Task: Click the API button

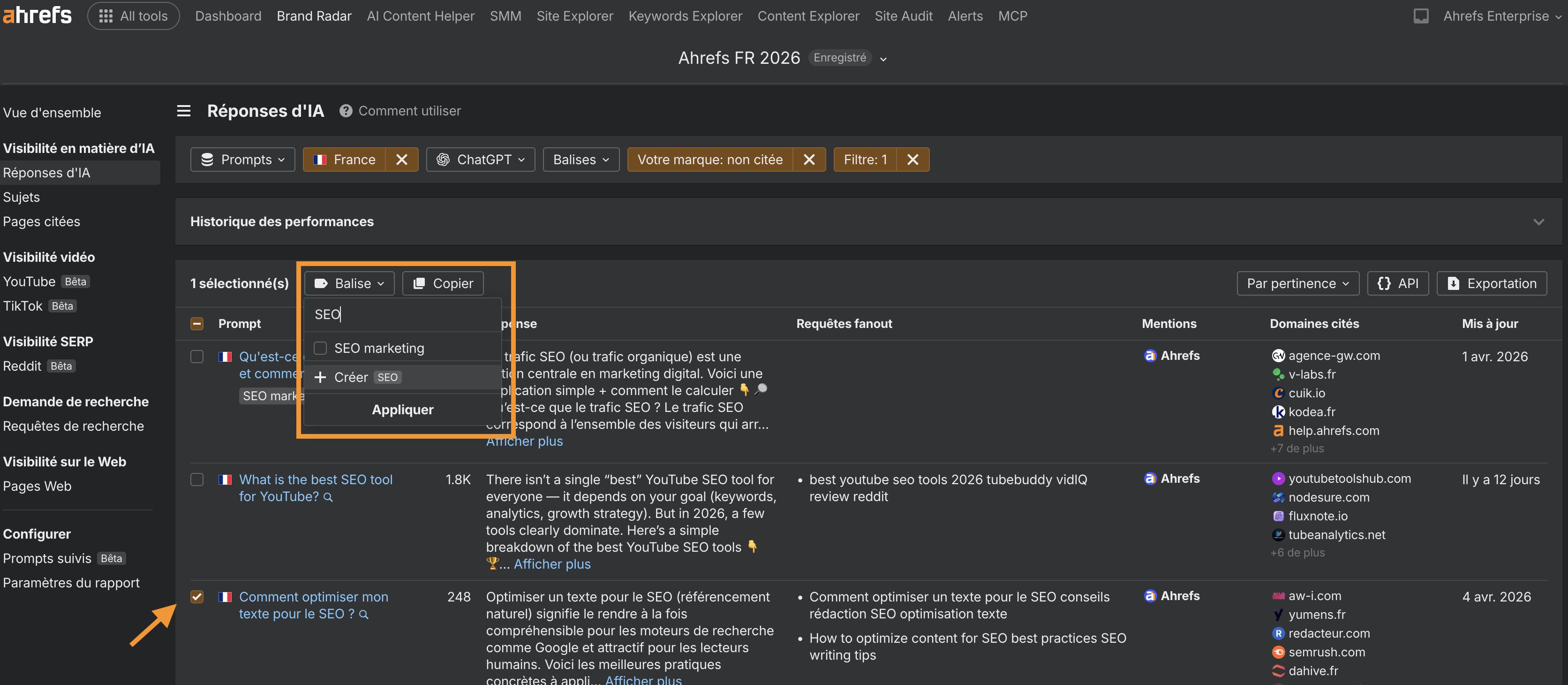Action: point(1398,283)
